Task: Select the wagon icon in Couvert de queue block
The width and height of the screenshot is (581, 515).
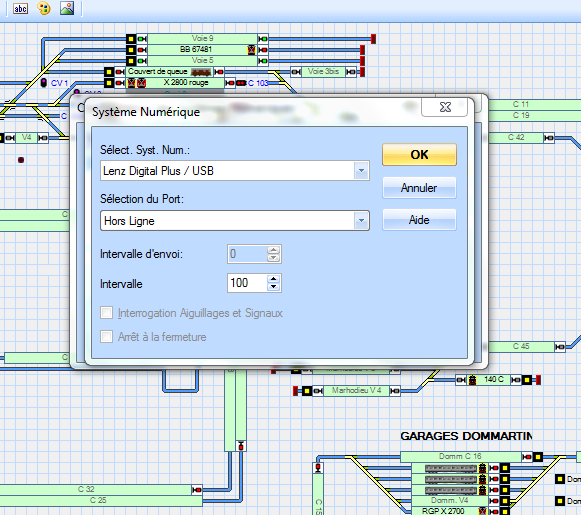Action: (202, 72)
